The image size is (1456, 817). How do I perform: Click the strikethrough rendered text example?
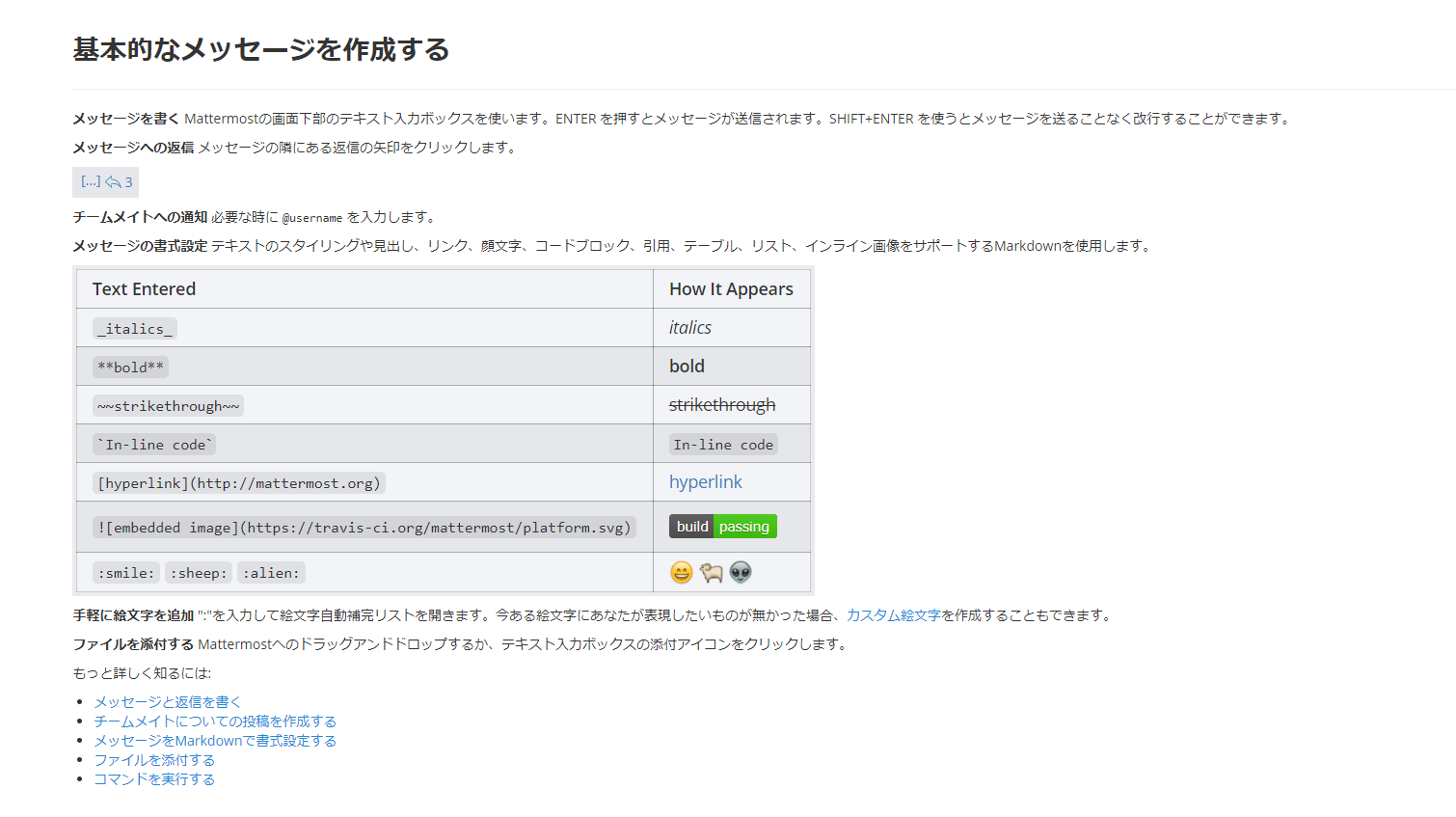coord(722,404)
